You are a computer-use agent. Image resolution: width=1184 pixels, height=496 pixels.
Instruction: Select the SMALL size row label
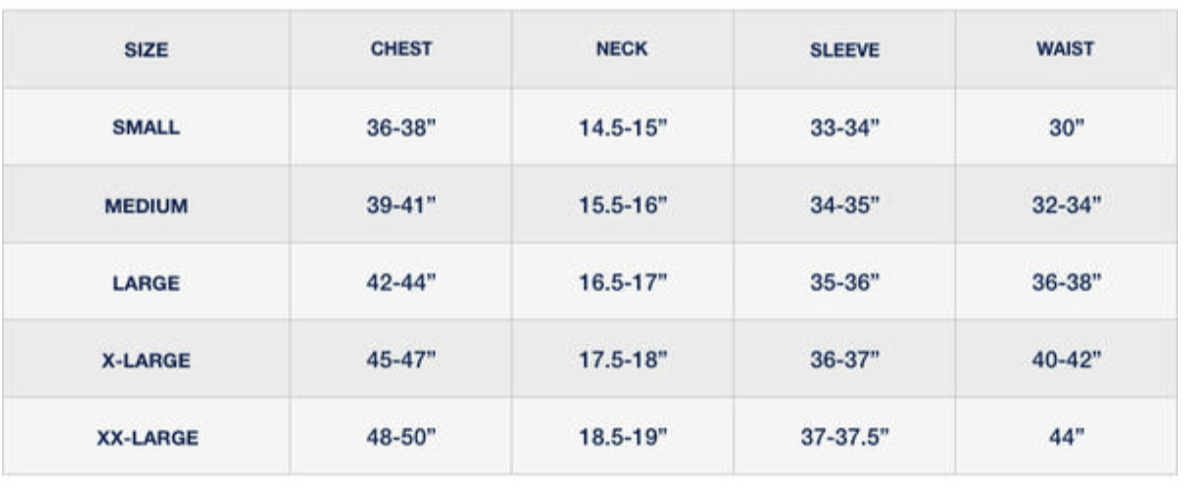tap(146, 128)
